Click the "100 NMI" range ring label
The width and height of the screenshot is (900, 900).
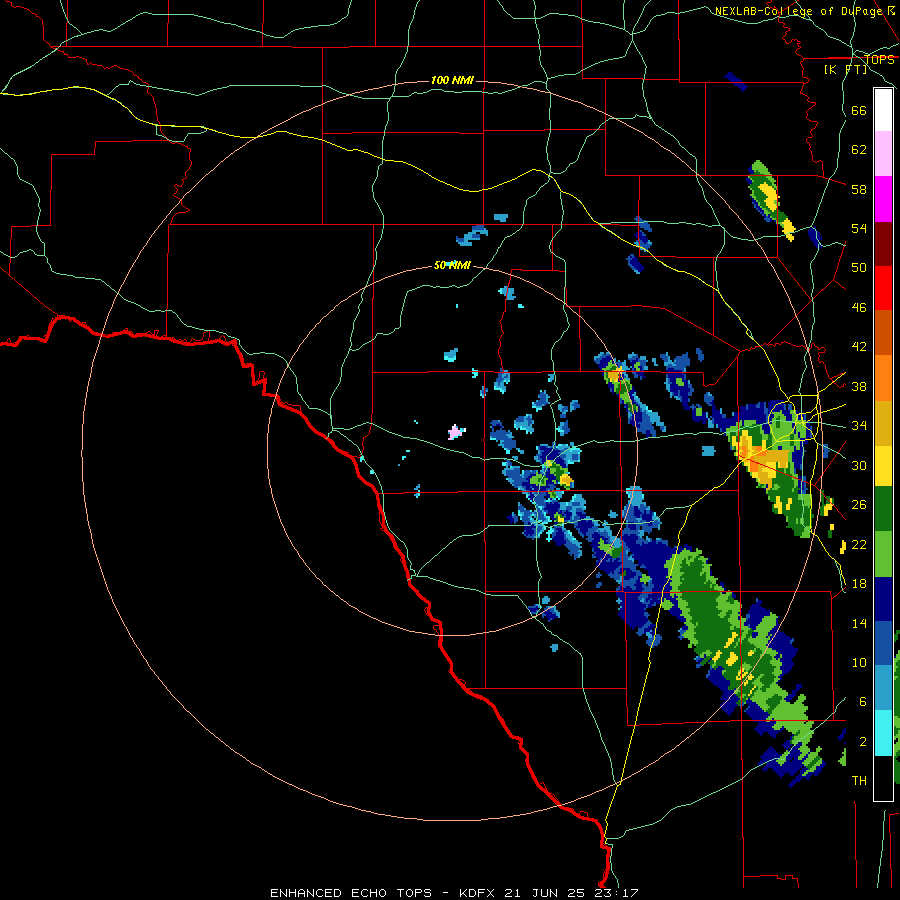tap(452, 80)
